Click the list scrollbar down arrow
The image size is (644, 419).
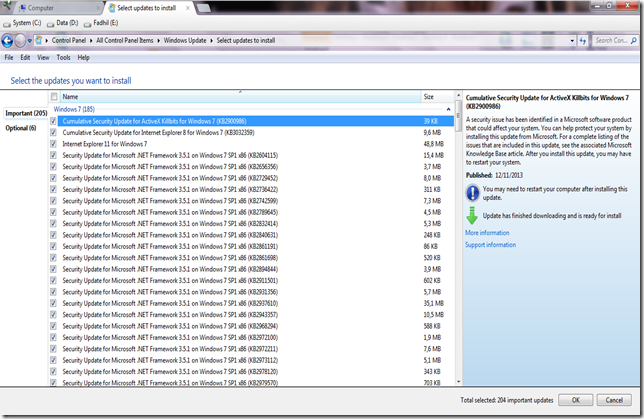pos(458,382)
